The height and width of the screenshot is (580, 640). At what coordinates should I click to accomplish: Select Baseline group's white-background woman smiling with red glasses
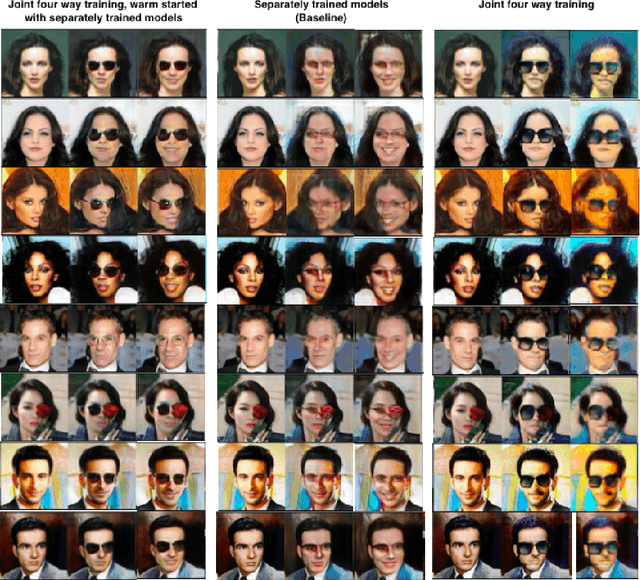click(389, 133)
